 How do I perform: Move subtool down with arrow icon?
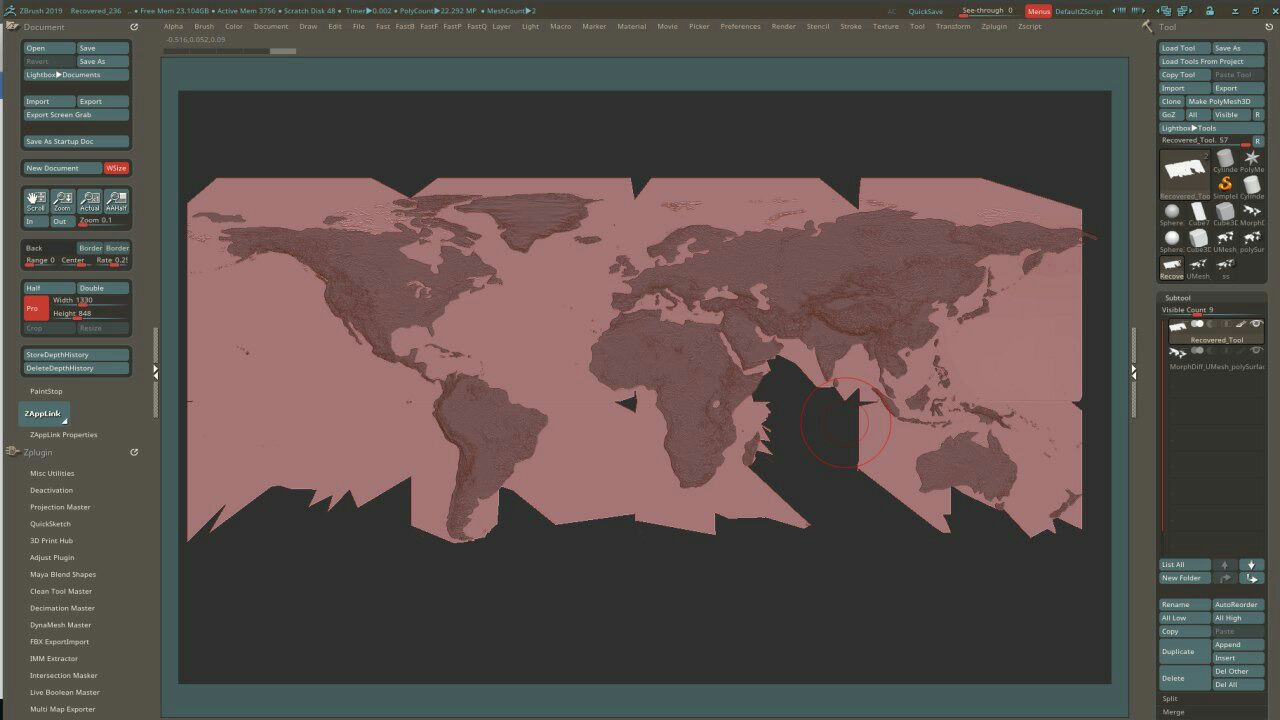point(1251,565)
